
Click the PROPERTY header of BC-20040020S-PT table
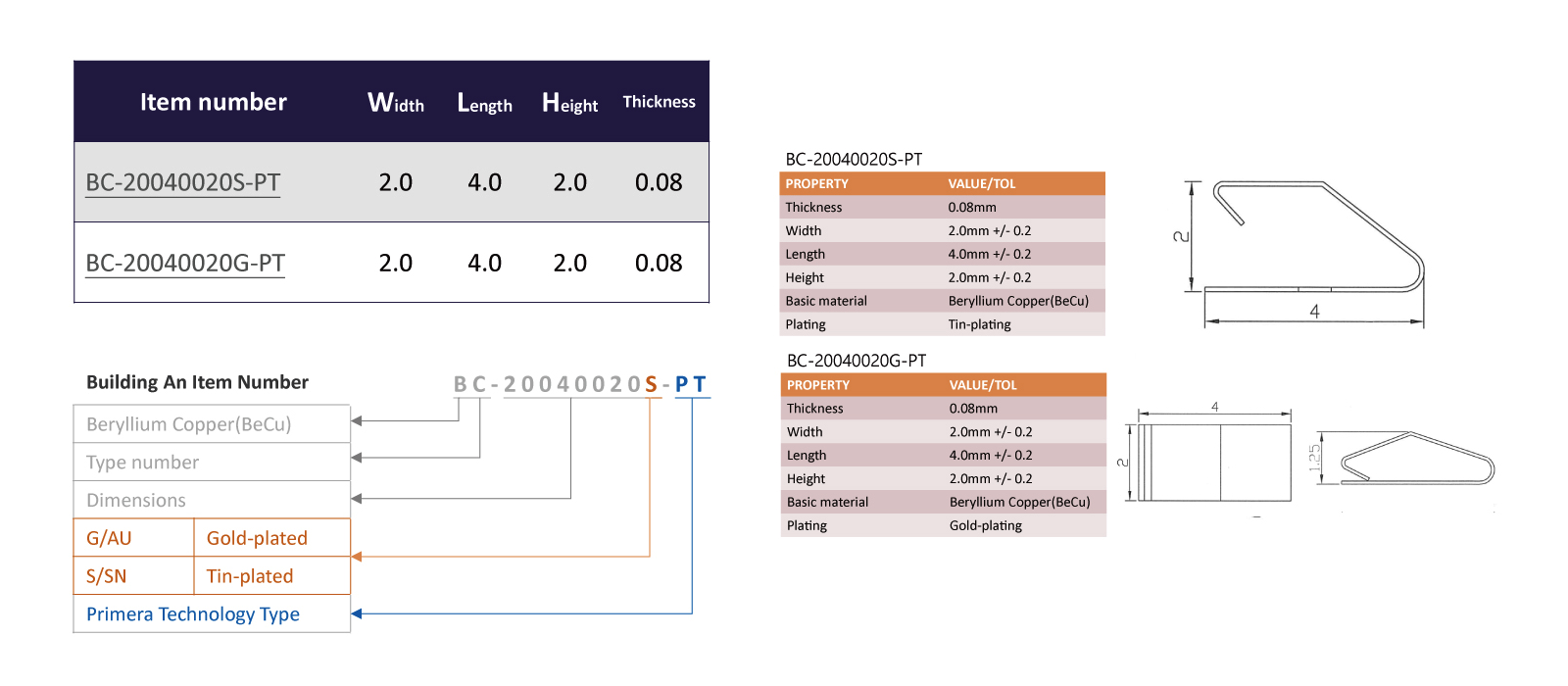point(816,183)
